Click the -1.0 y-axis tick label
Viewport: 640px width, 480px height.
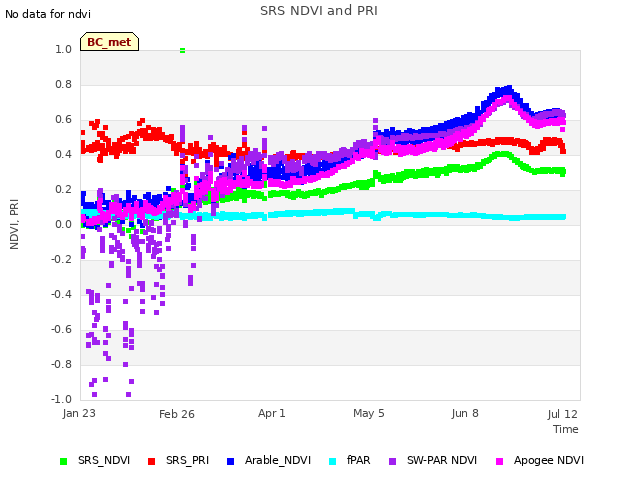tap(62, 399)
